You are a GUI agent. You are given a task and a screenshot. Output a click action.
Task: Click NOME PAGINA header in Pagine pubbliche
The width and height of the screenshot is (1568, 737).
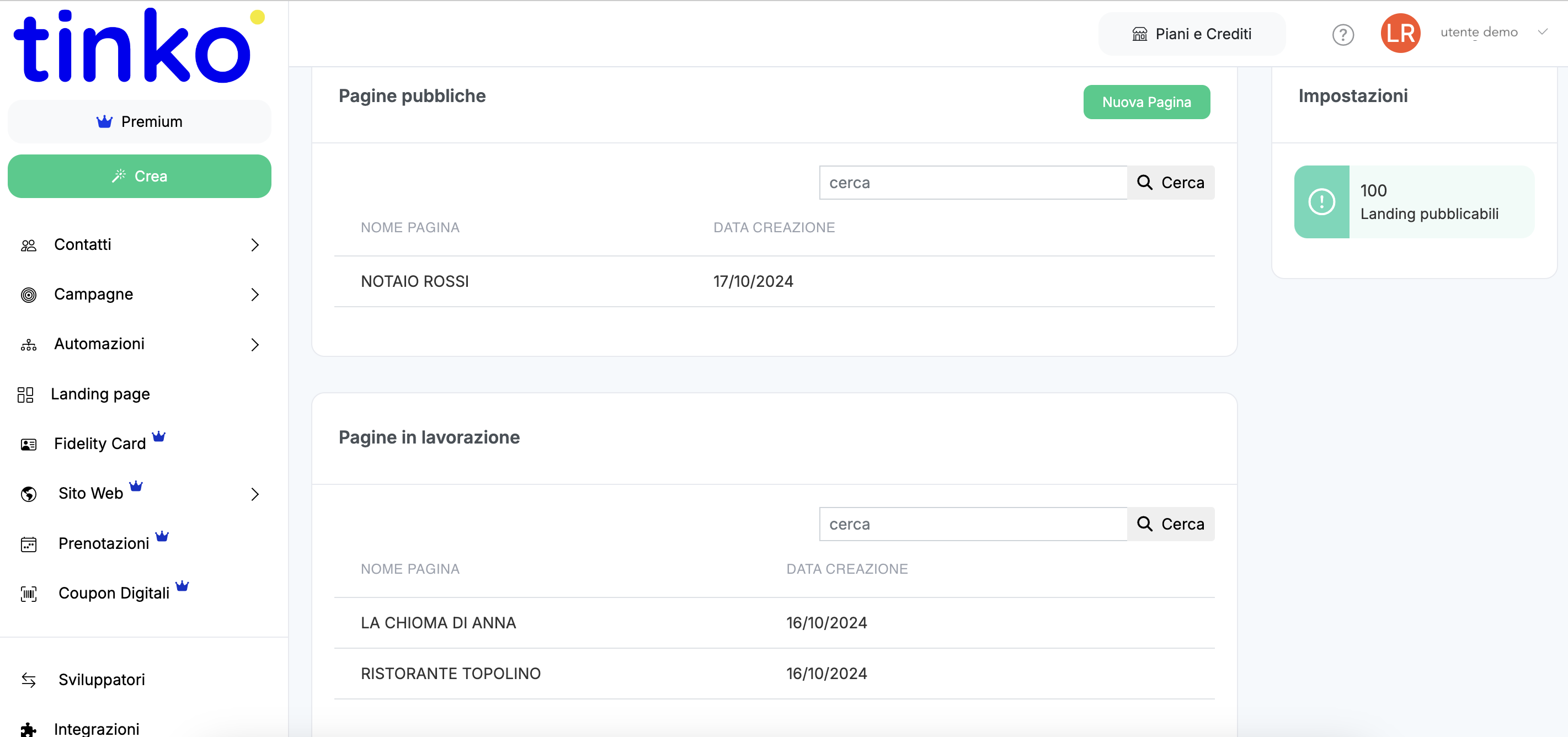(409, 228)
